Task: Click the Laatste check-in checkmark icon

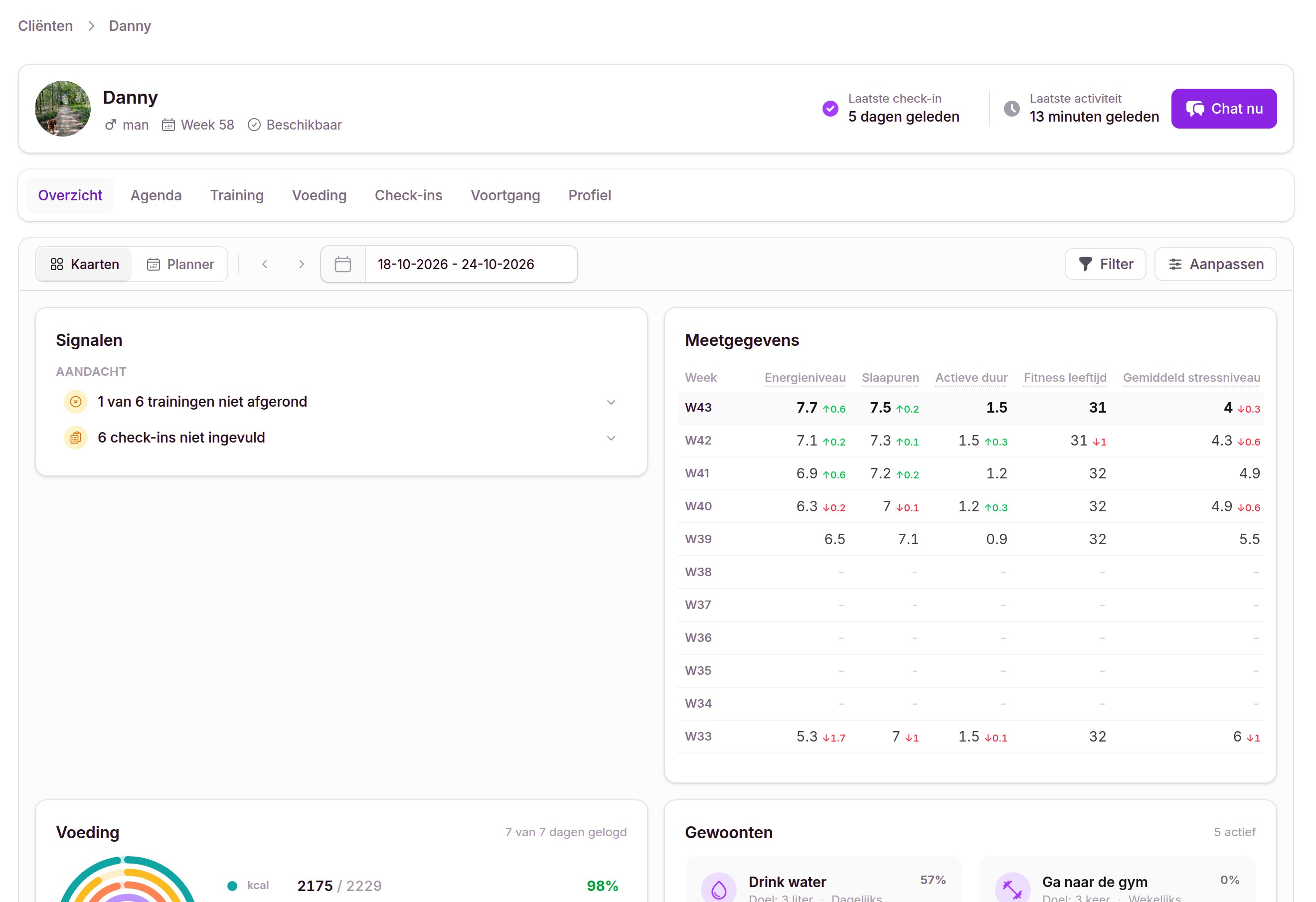Action: pos(829,108)
